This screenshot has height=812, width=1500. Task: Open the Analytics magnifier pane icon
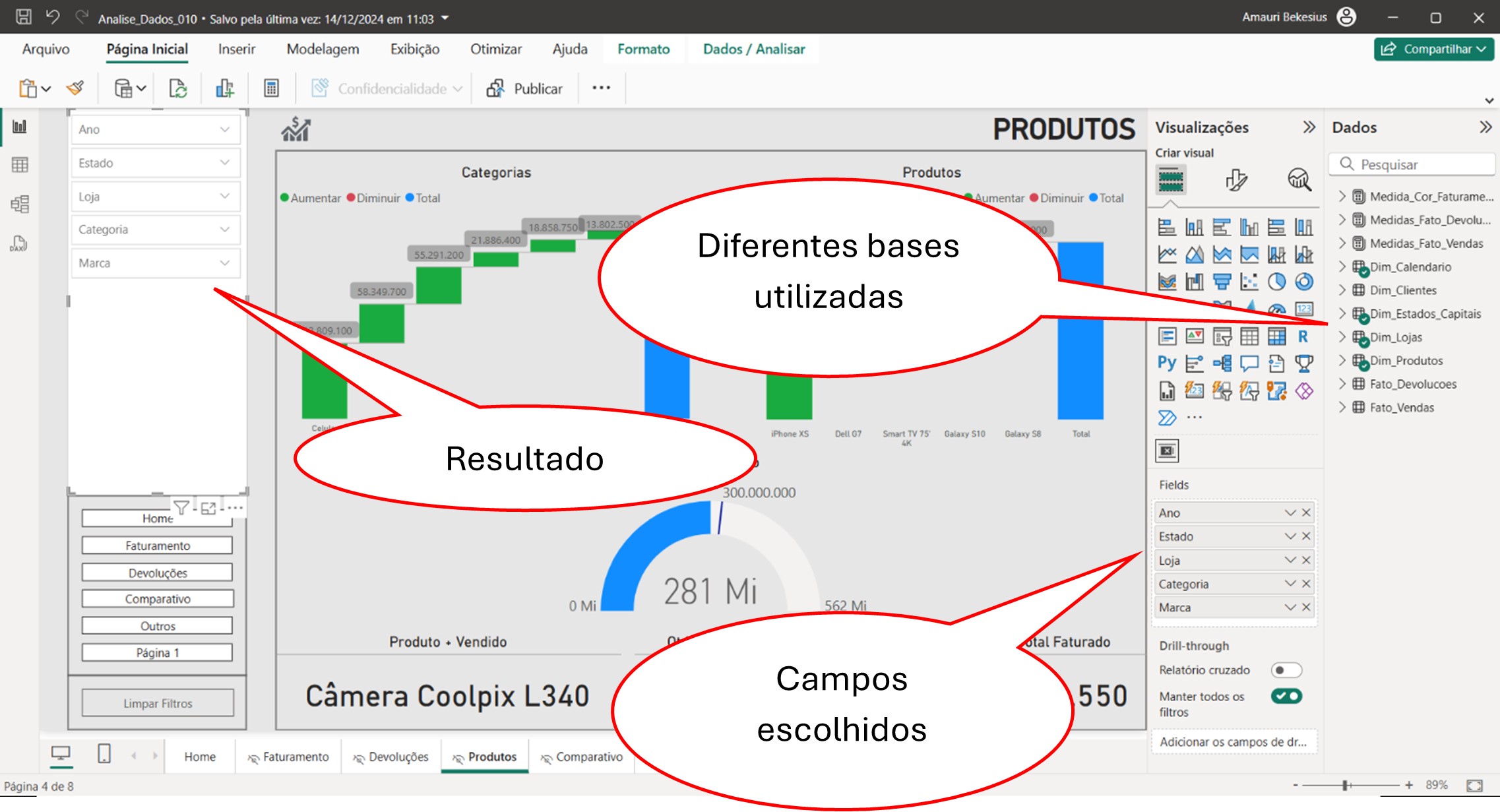[1299, 179]
